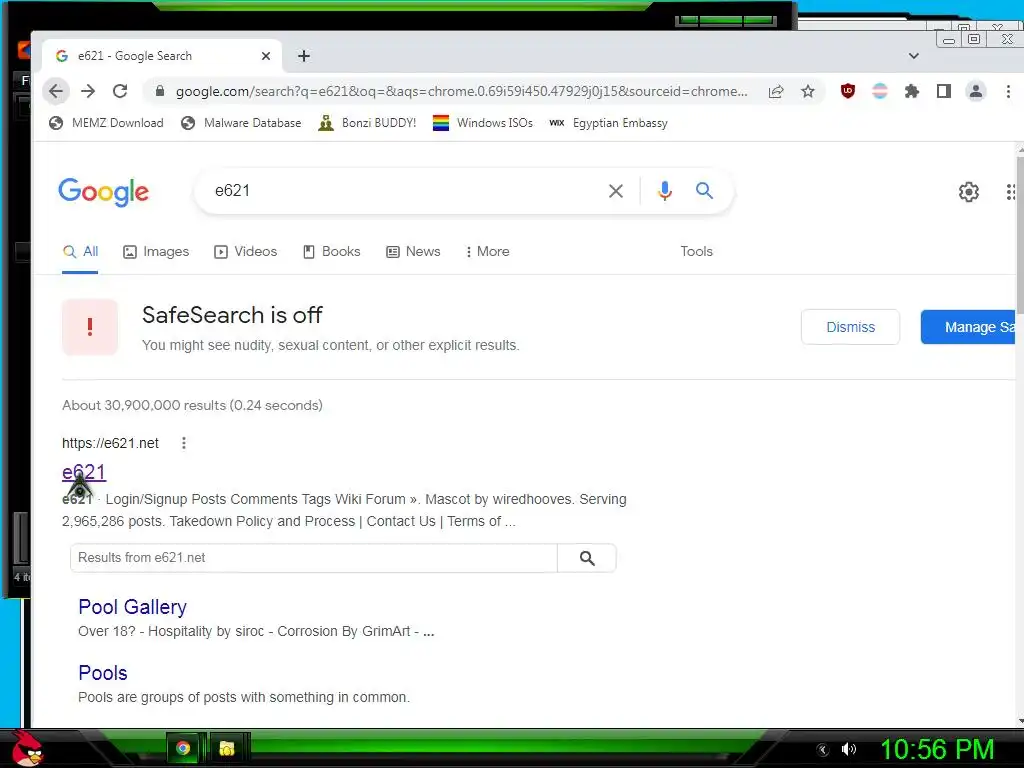Close the e621 Google Search tab
Viewport: 1024px width, 768px height.
coord(266,56)
